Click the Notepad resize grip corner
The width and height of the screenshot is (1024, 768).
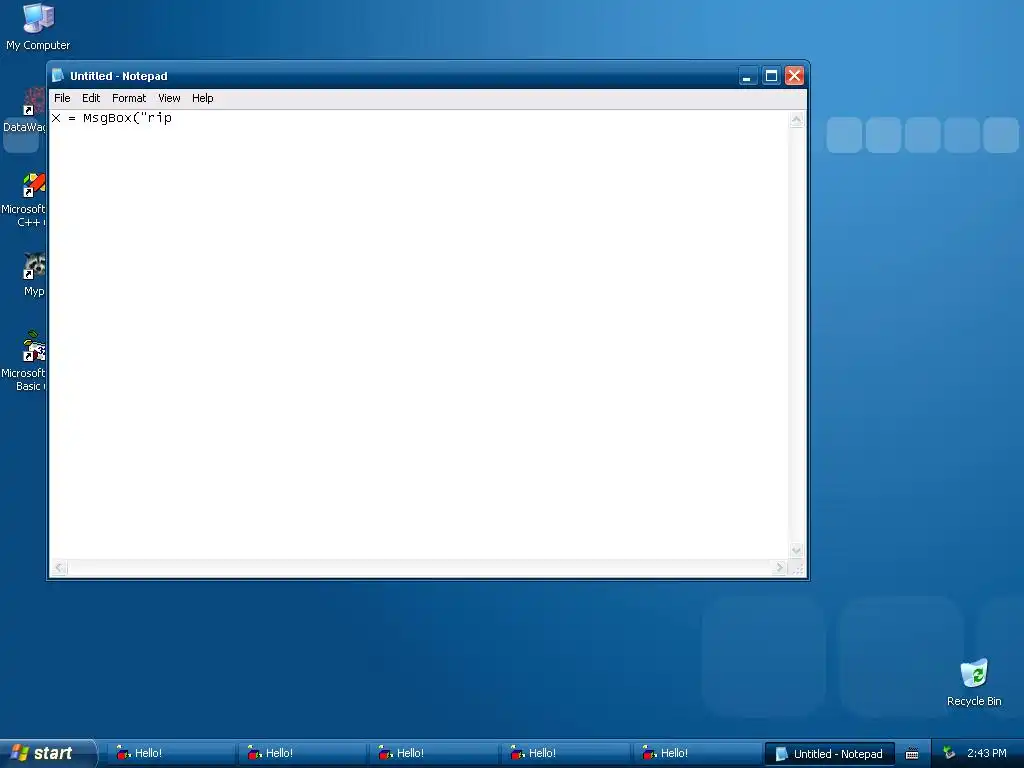coord(797,568)
